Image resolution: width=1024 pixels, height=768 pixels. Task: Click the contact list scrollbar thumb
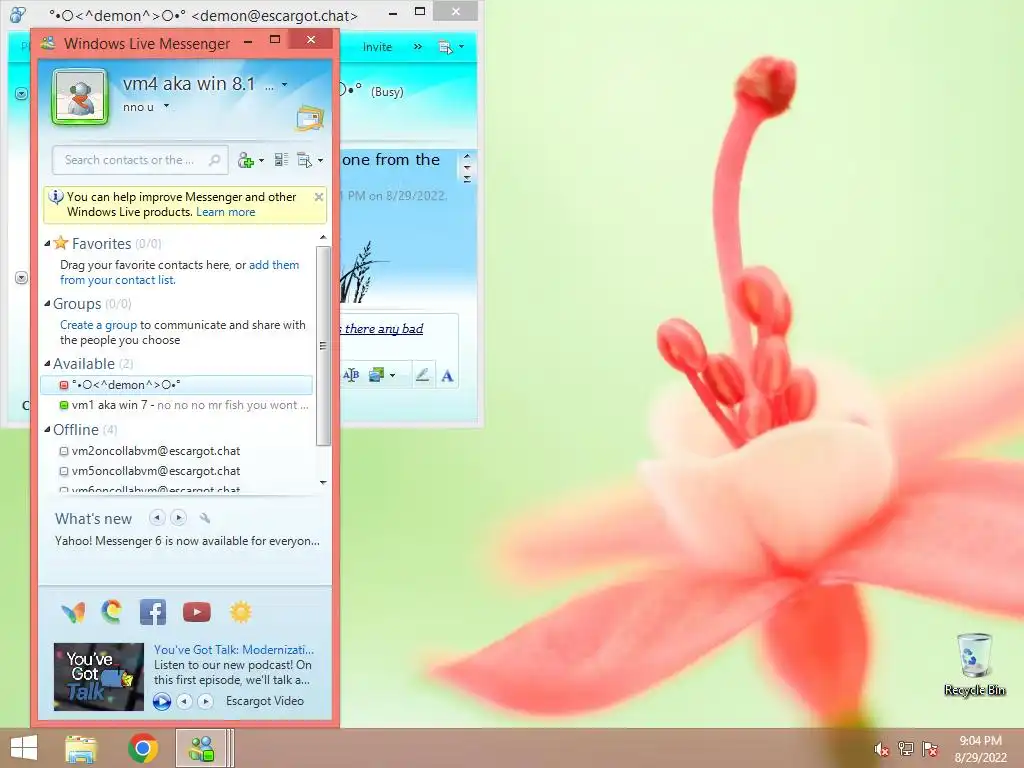[x=323, y=345]
